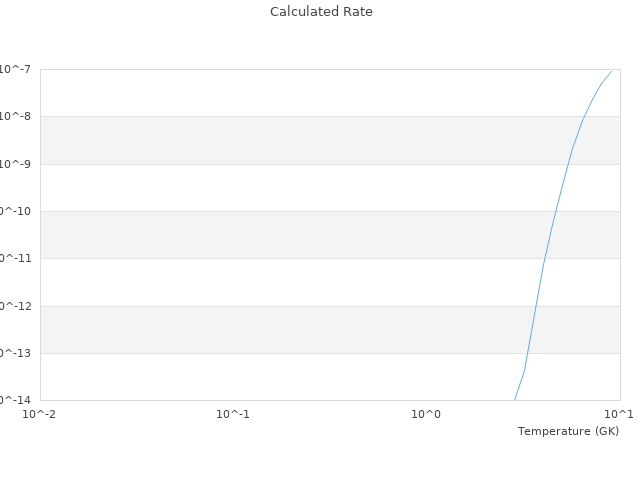Click the 10^-8 y-axis label
This screenshot has height=480, width=640.
(x=16, y=116)
